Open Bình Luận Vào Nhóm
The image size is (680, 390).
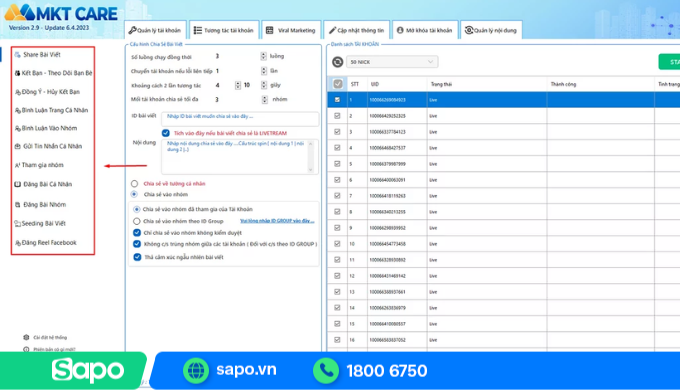pos(46,128)
